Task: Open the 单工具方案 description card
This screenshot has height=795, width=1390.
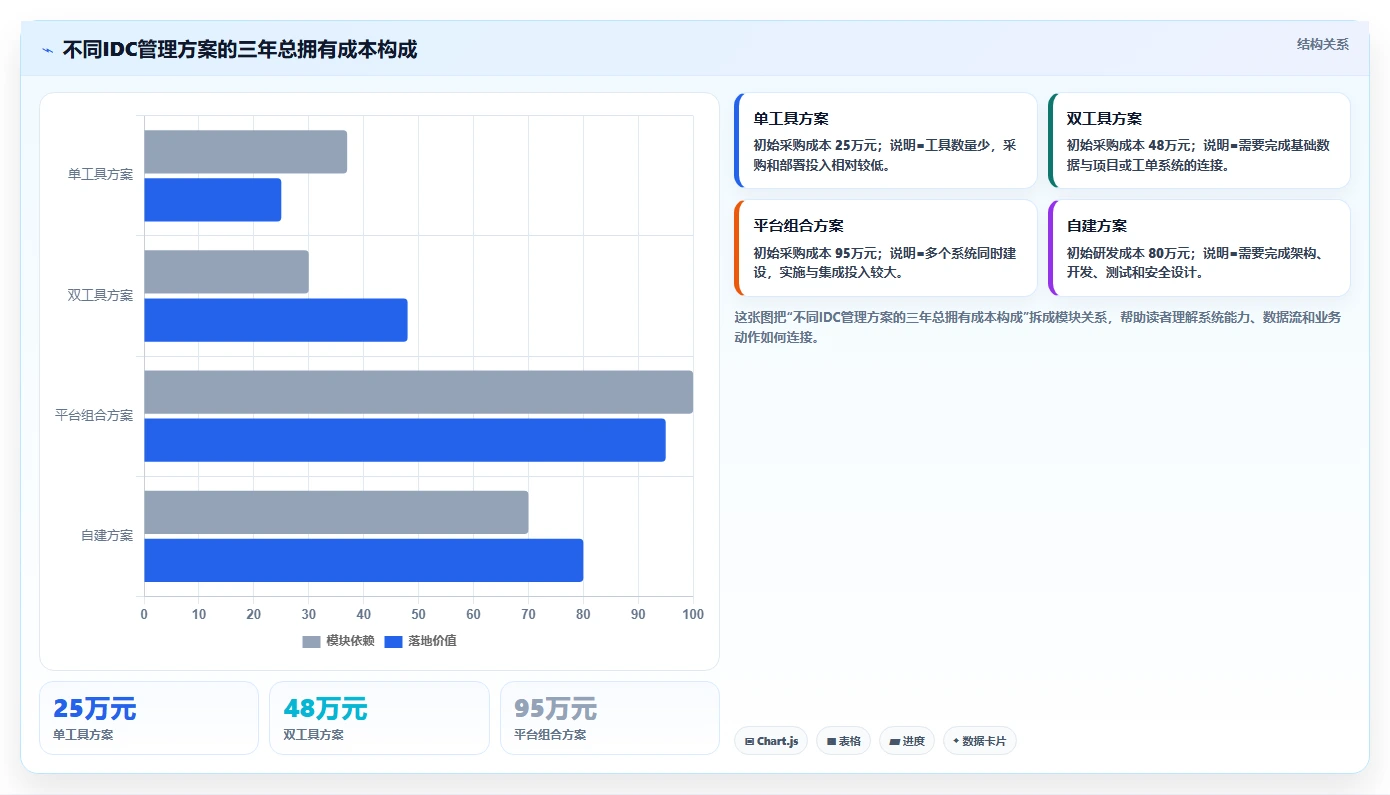Action: point(886,141)
